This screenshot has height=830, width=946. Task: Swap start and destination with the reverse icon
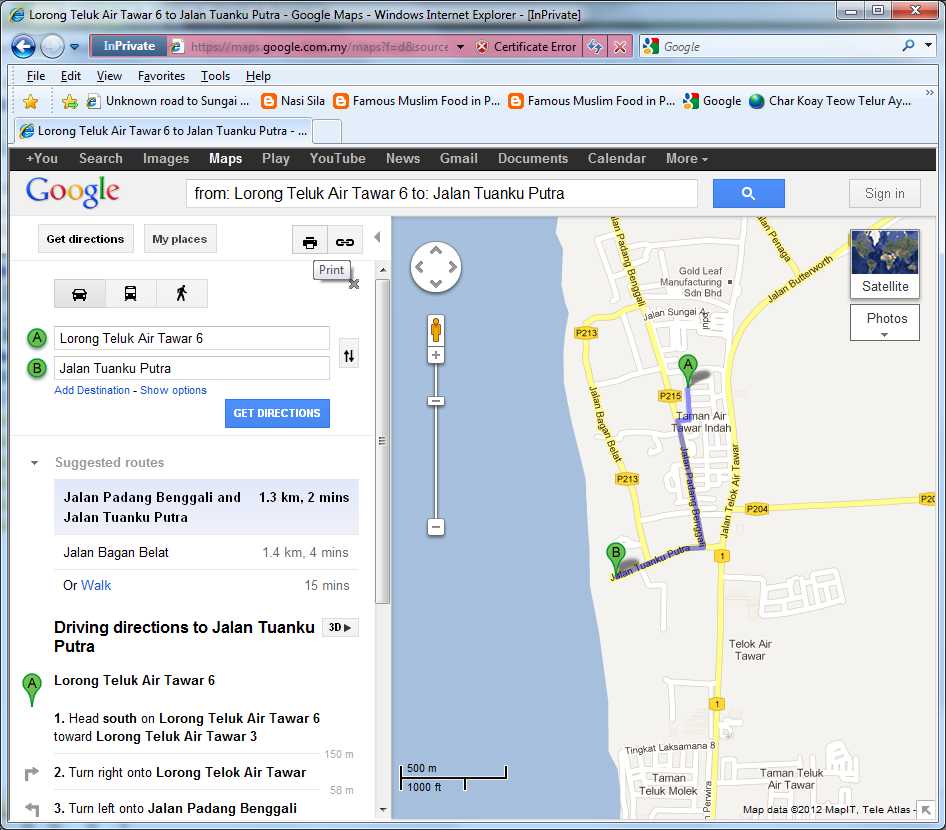coord(348,354)
